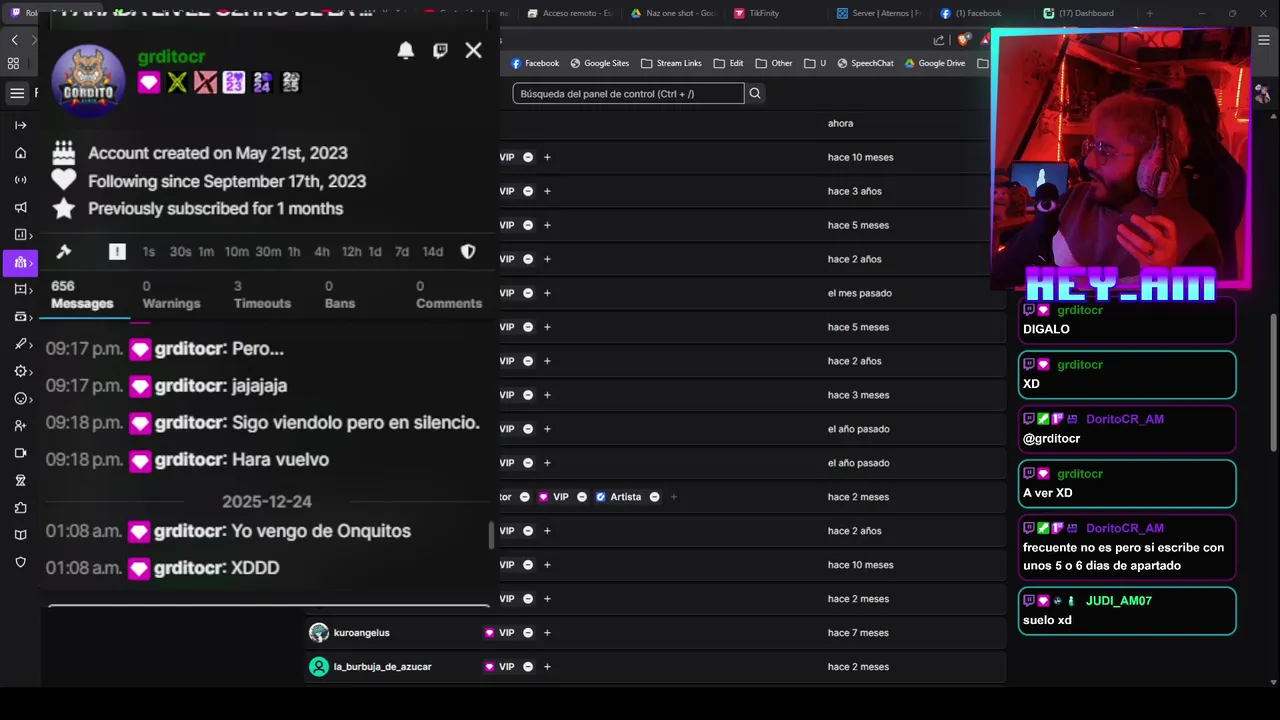Image resolution: width=1280 pixels, height=720 pixels.
Task: Click the grditocr name in the DIGALO chat message
Action: (x=1080, y=310)
